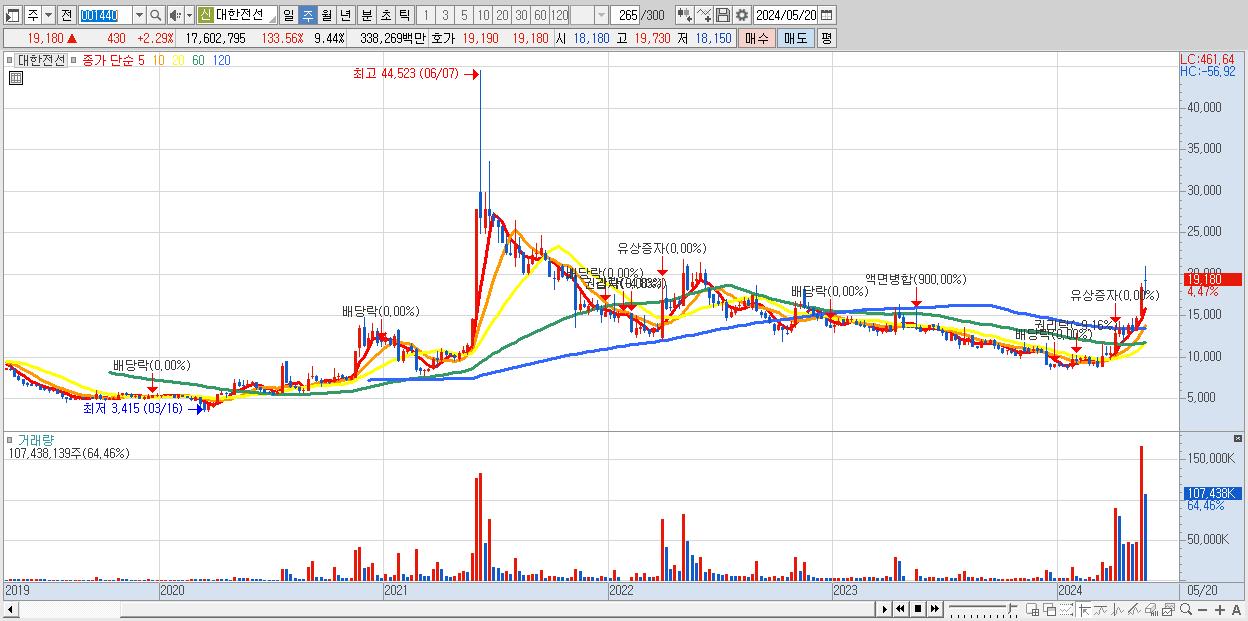Click the zoom magnifier icon at bottom right
The width and height of the screenshot is (1248, 621).
point(1186,609)
